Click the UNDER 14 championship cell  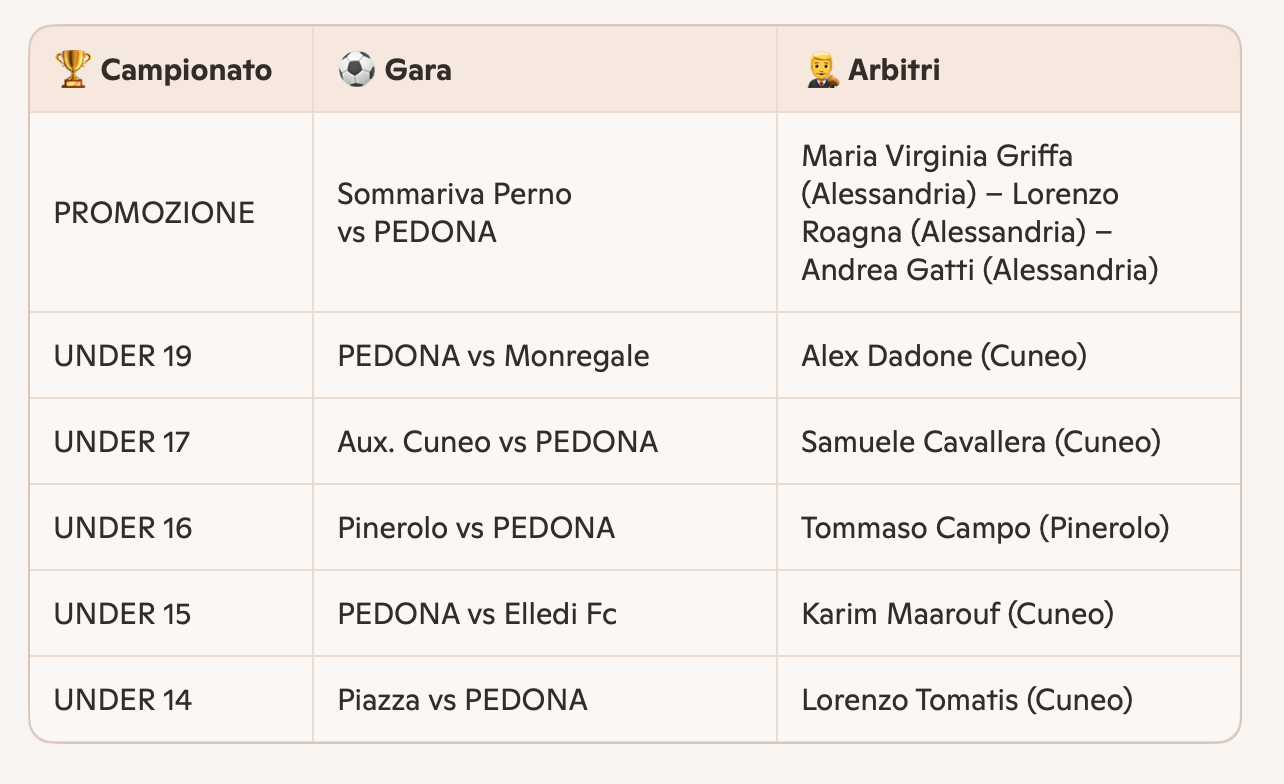(122, 700)
